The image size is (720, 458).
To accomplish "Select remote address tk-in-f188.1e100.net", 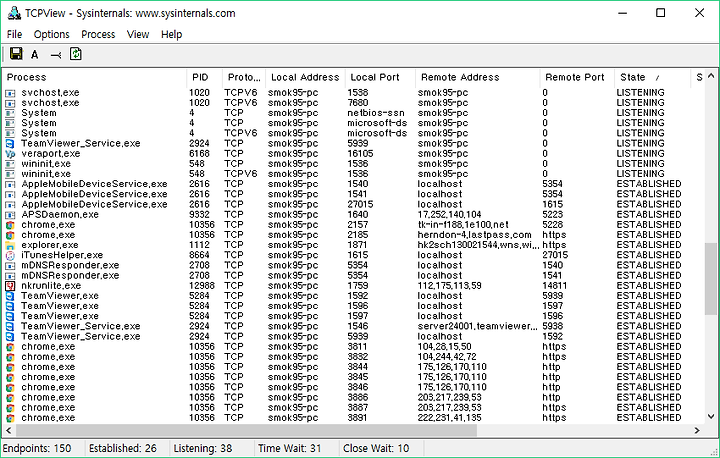I will (462, 225).
